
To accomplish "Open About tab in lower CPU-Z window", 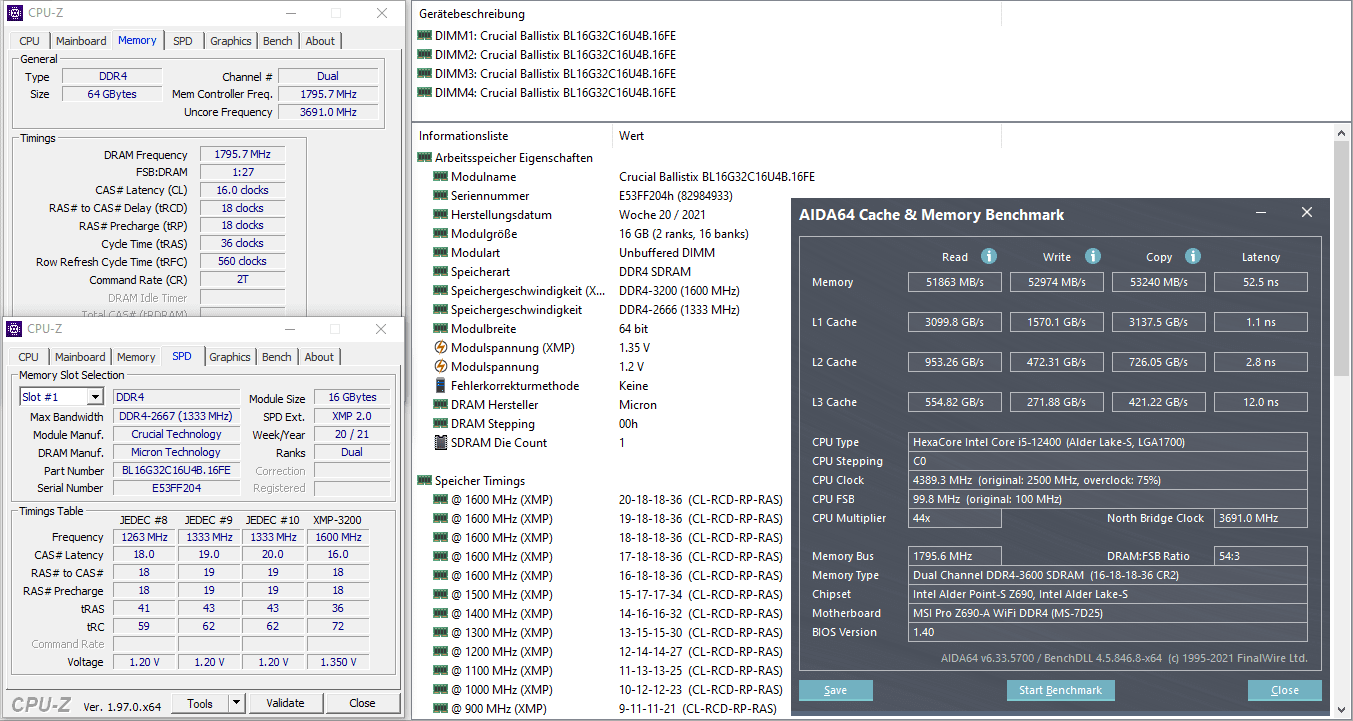I will [319, 357].
